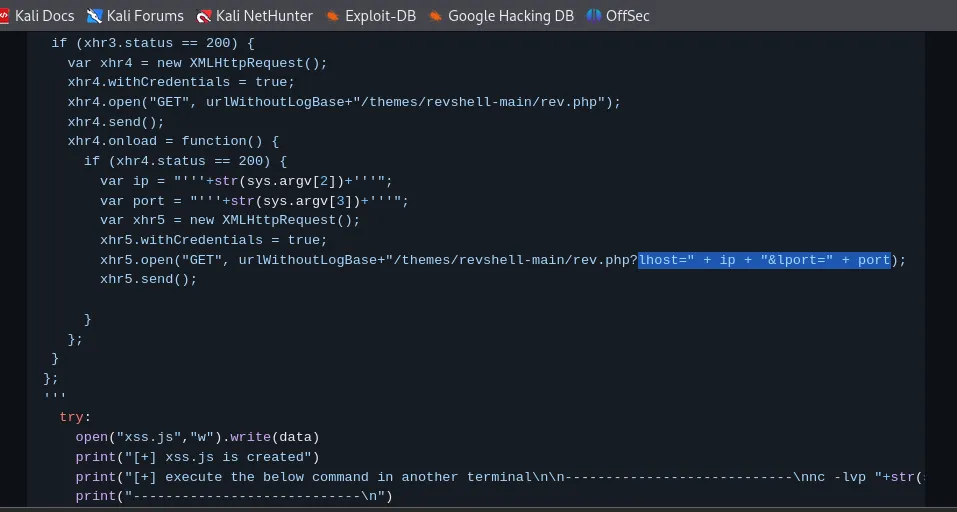Click the print 'execute the below command' line
This screenshot has height=512, width=957.
point(500,477)
